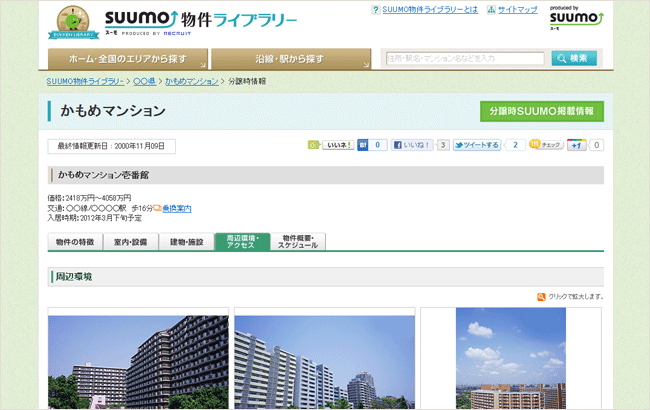The height and width of the screenshot is (410, 650).
Task: Enlarge the first apartment building photo
Action: click(139, 362)
